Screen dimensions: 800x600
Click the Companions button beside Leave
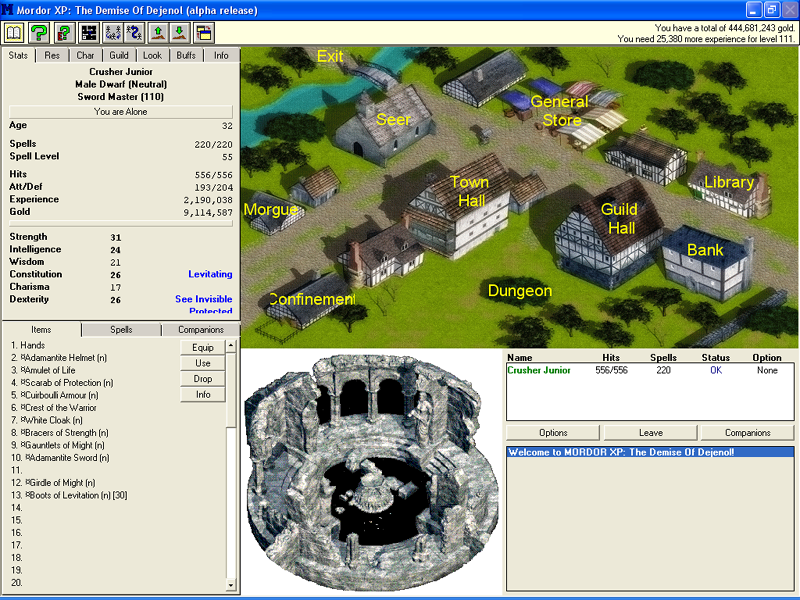tap(746, 433)
